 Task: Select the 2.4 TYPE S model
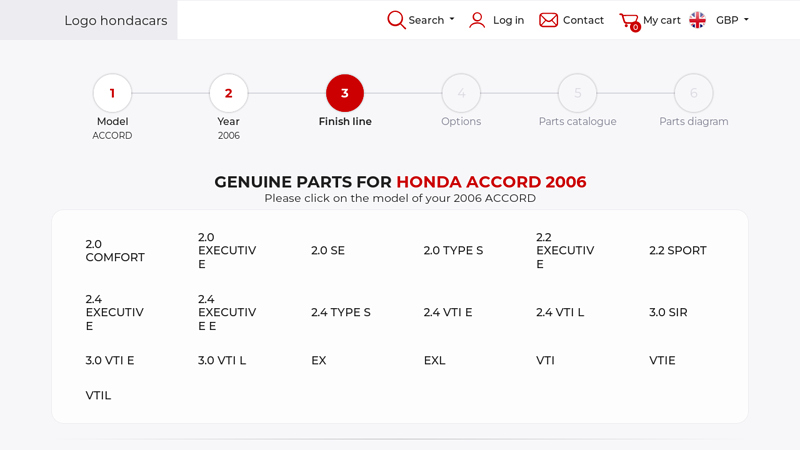click(x=341, y=312)
